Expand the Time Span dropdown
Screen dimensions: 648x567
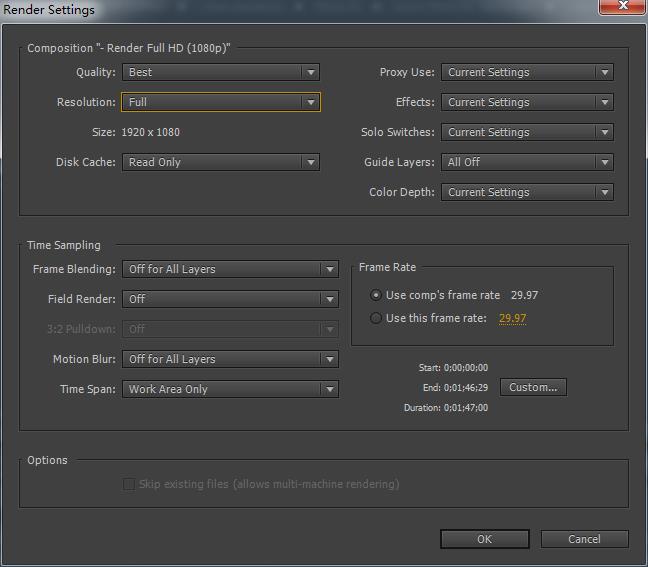point(230,389)
